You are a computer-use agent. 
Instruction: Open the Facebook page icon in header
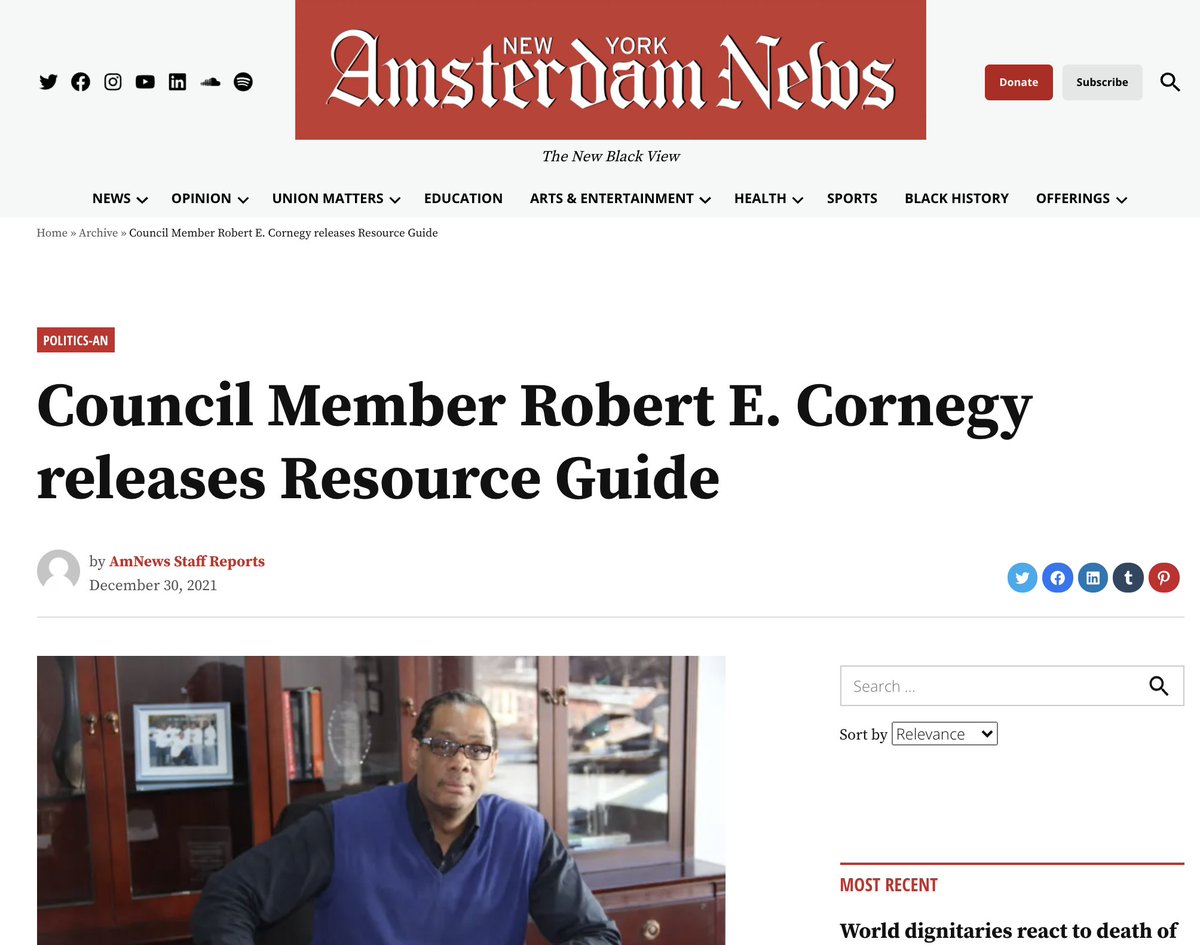pyautogui.click(x=81, y=82)
